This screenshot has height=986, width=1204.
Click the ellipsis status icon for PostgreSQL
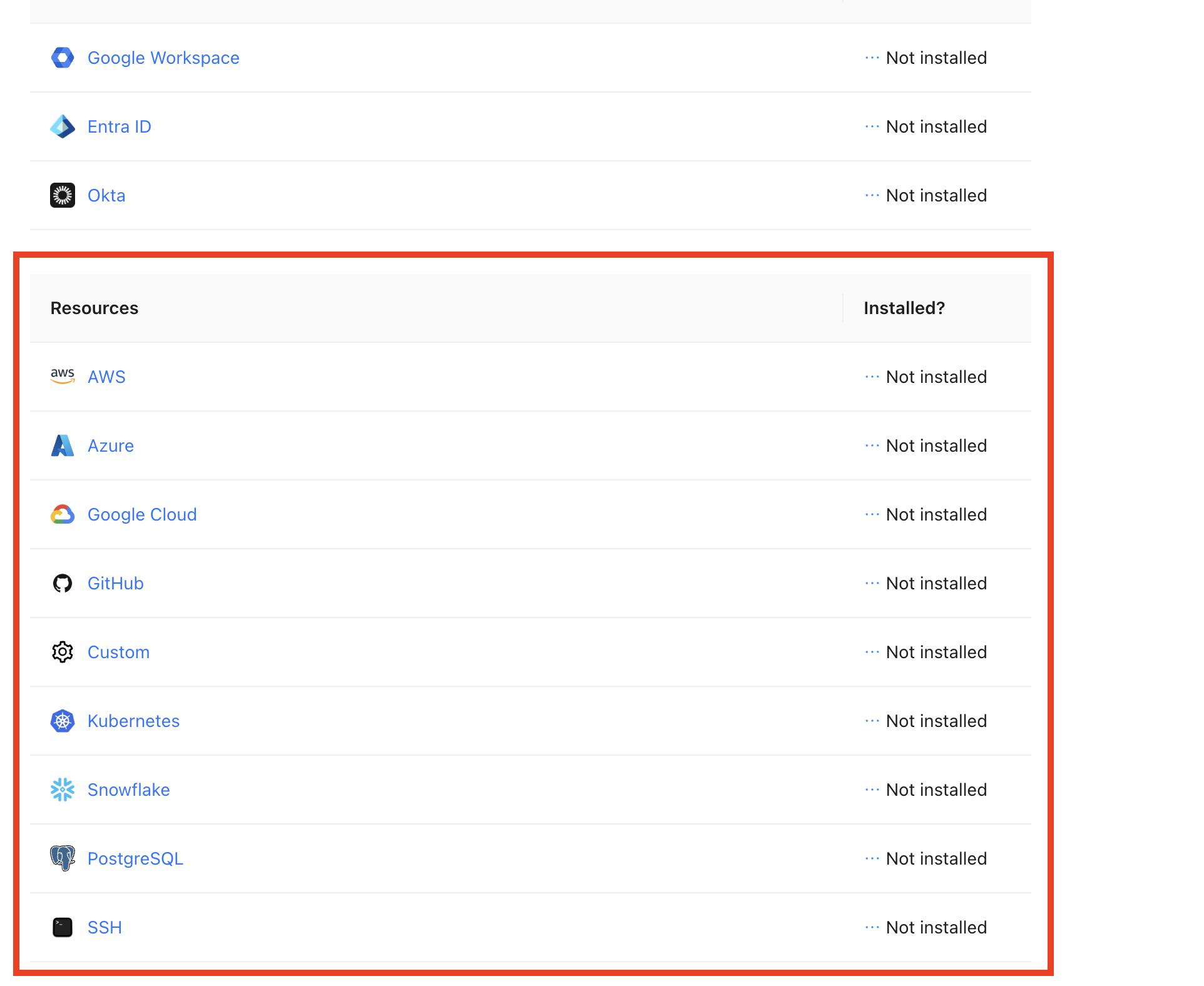point(872,858)
